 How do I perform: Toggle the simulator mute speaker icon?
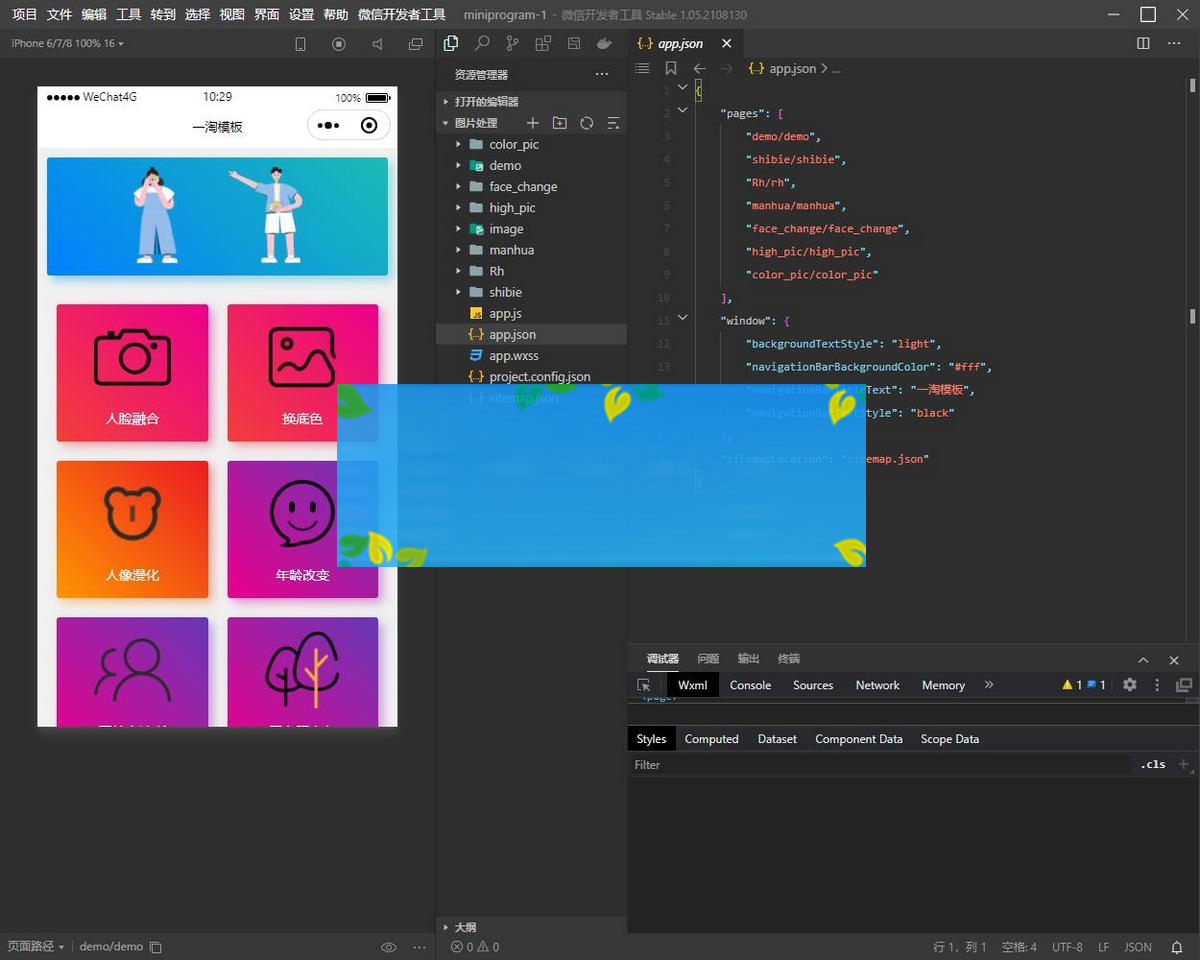[x=377, y=44]
